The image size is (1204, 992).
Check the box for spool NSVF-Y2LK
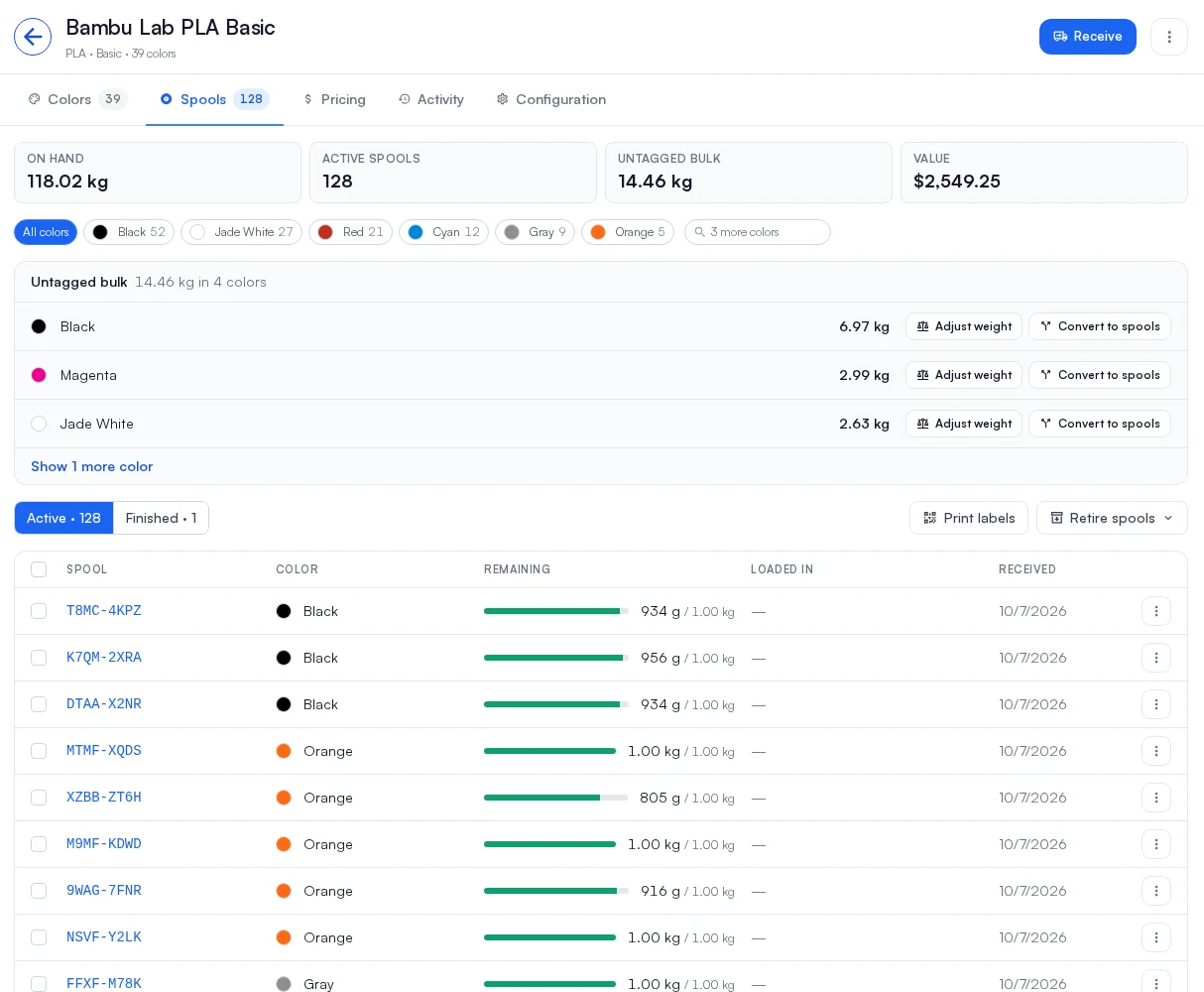coord(39,937)
